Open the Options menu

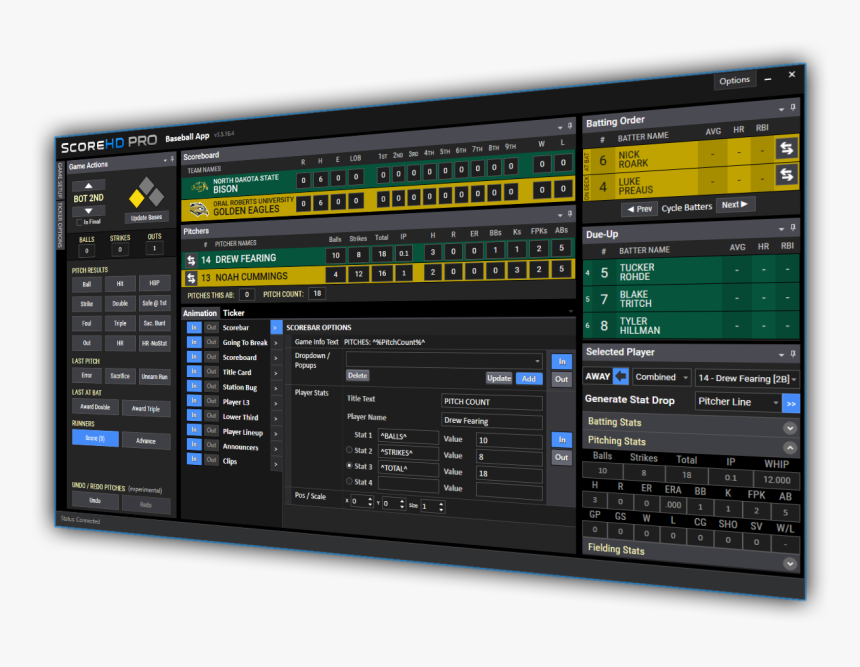tap(734, 81)
